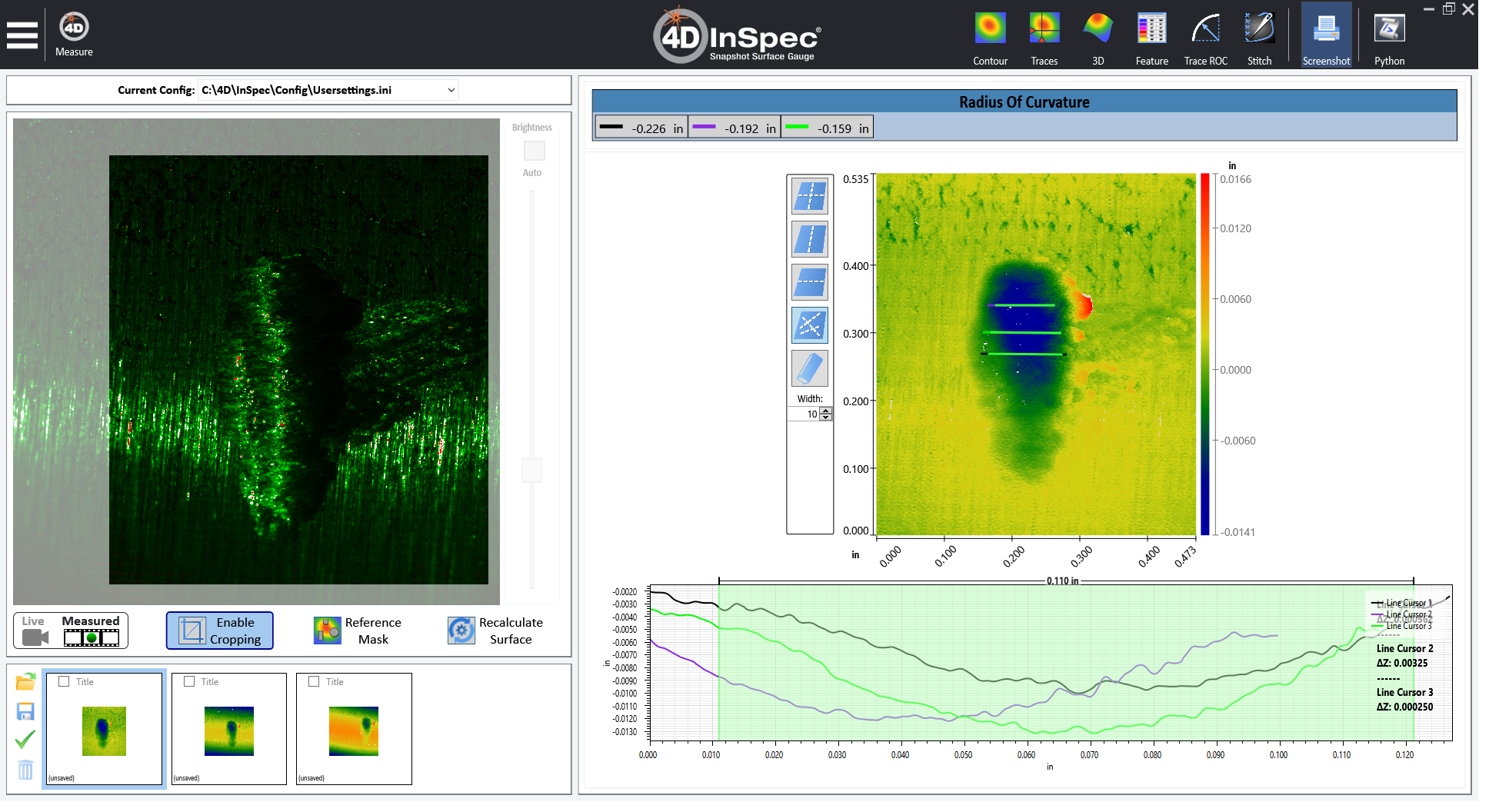This screenshot has width=1489, height=812.
Task: Click the Recalculate Surface button
Action: 496,631
